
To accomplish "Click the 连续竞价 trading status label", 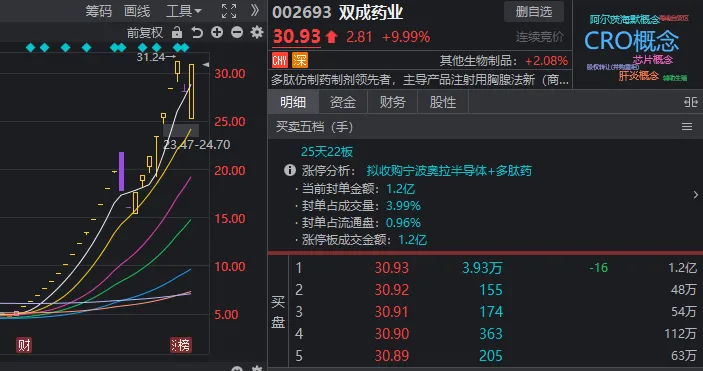I will click(539, 37).
